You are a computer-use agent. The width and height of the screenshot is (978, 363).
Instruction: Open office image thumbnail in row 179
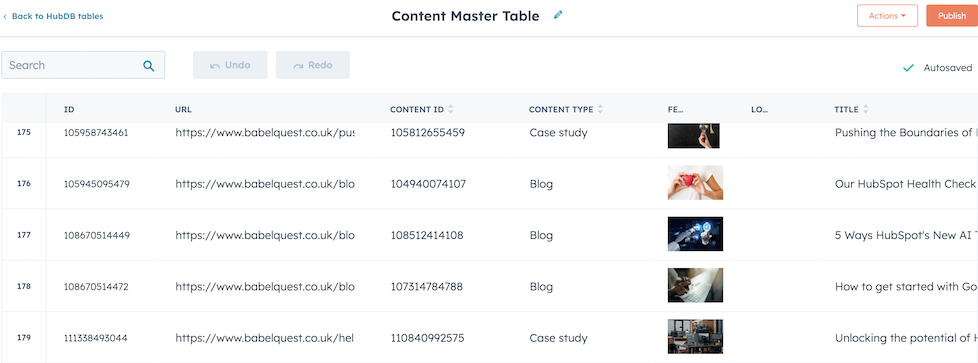pyautogui.click(x=695, y=337)
